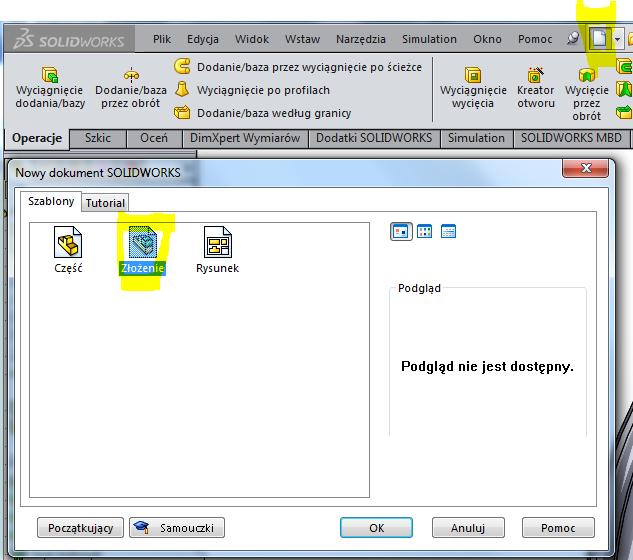Open SOLIDWORKS MBD ribbon tab
Image resolution: width=633 pixels, height=560 pixels.
pos(571,138)
